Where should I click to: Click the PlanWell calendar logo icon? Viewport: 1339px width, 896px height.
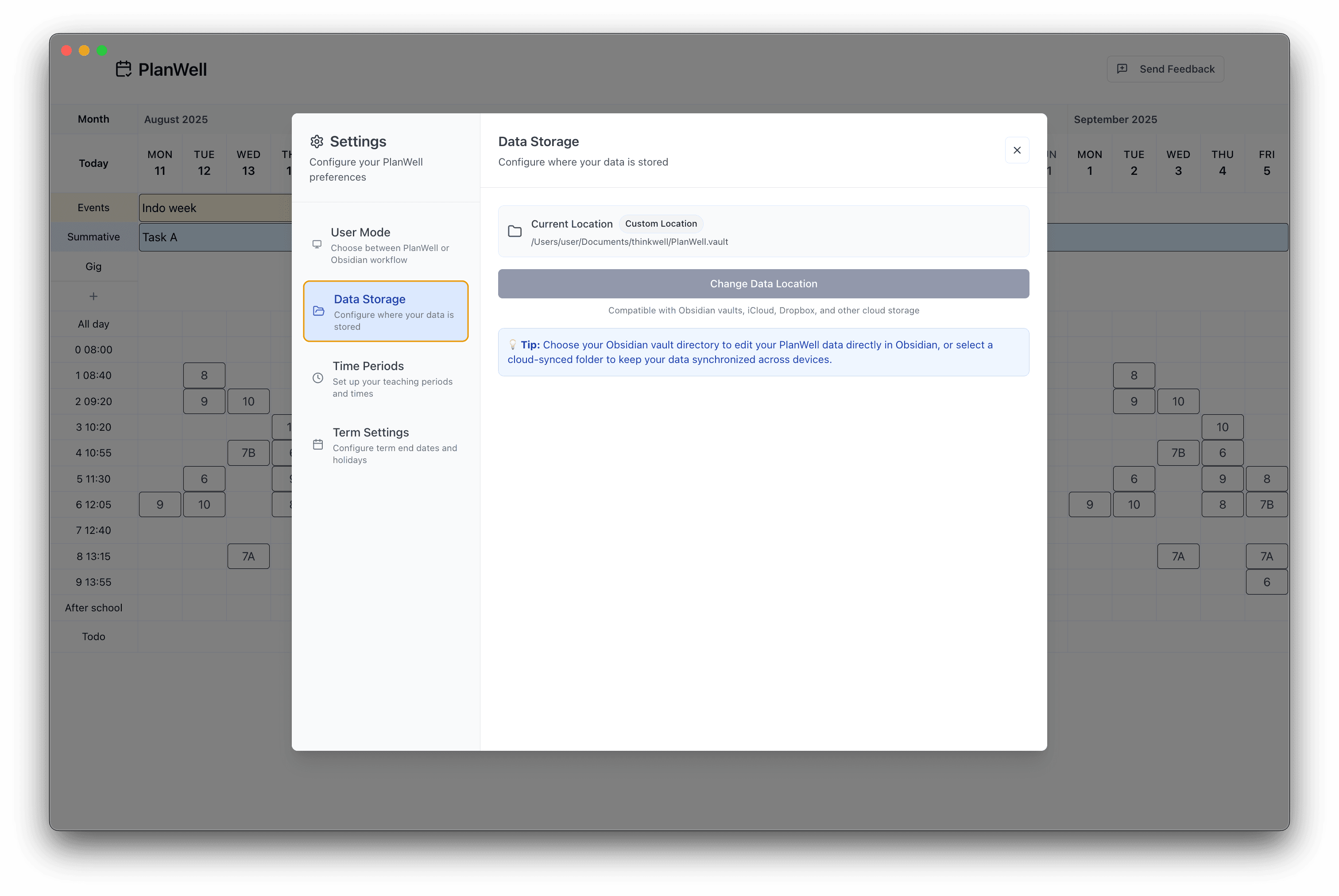coord(124,69)
